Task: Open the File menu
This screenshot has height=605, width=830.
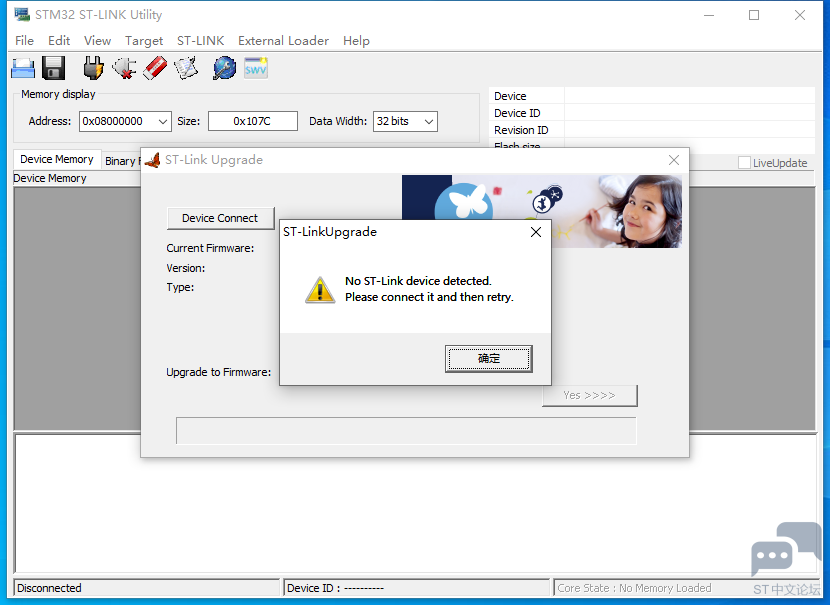Action: [24, 41]
